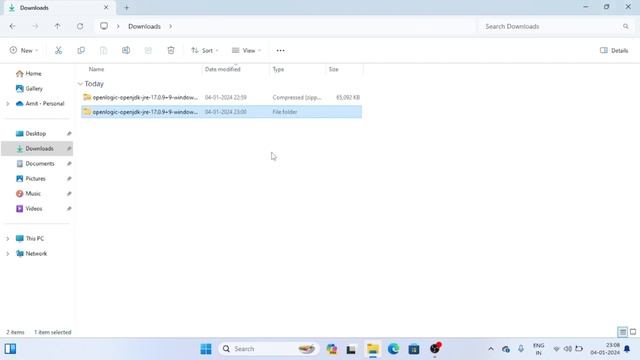640x360 pixels.
Task: Click the Delete trash icon
Action: click(x=171, y=50)
